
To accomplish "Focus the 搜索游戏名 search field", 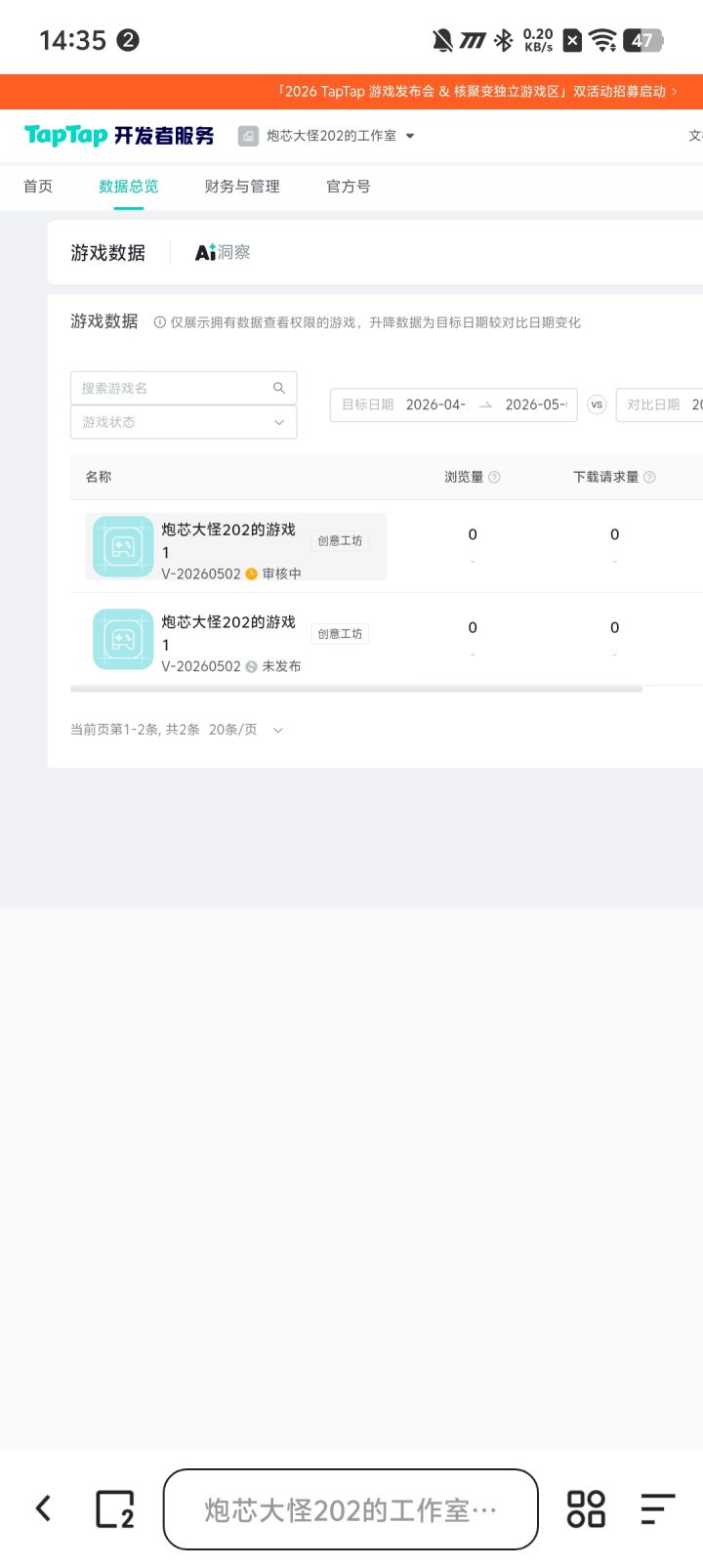I will (184, 388).
